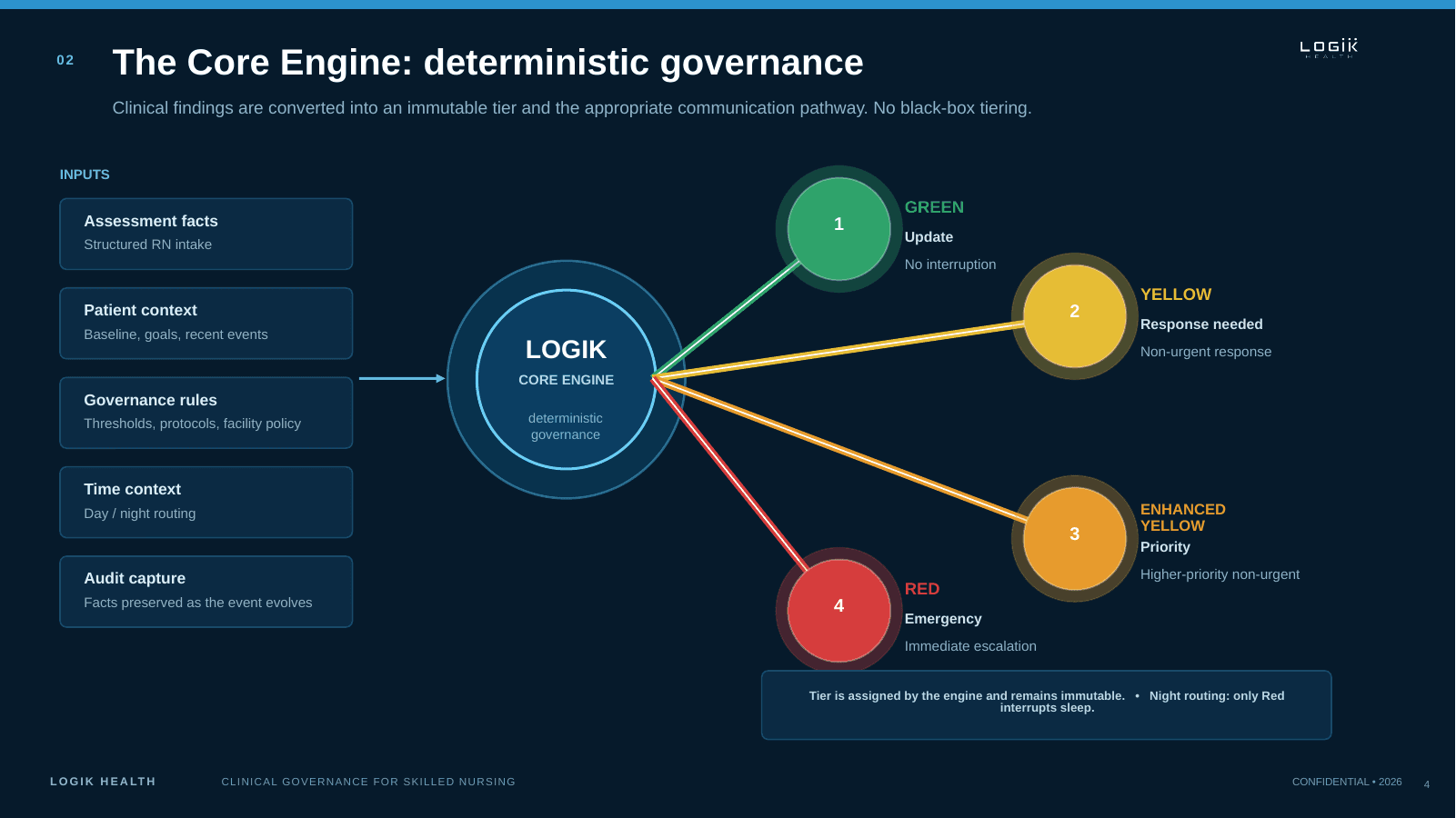Click the GREEN tier label
This screenshot has height=818, width=1456.
[934, 207]
